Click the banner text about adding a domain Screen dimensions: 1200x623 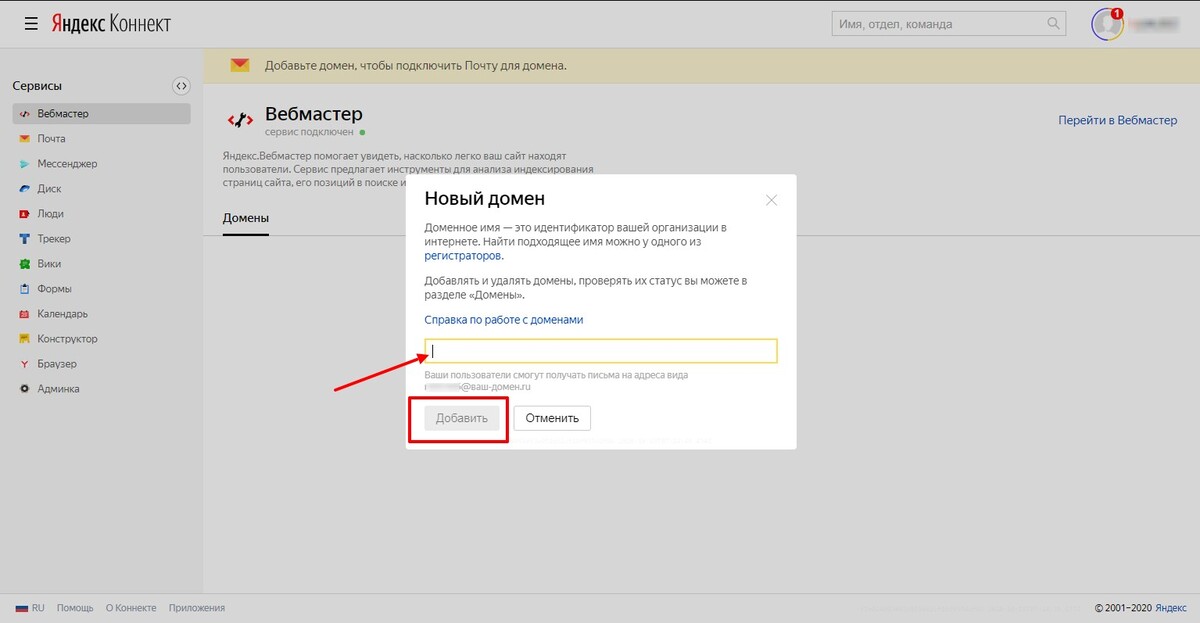pyautogui.click(x=416, y=66)
